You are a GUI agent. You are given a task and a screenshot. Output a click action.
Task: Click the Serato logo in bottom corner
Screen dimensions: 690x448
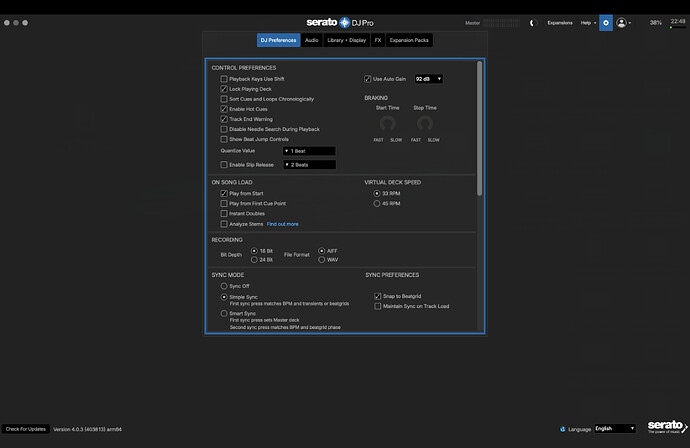[x=664, y=427]
